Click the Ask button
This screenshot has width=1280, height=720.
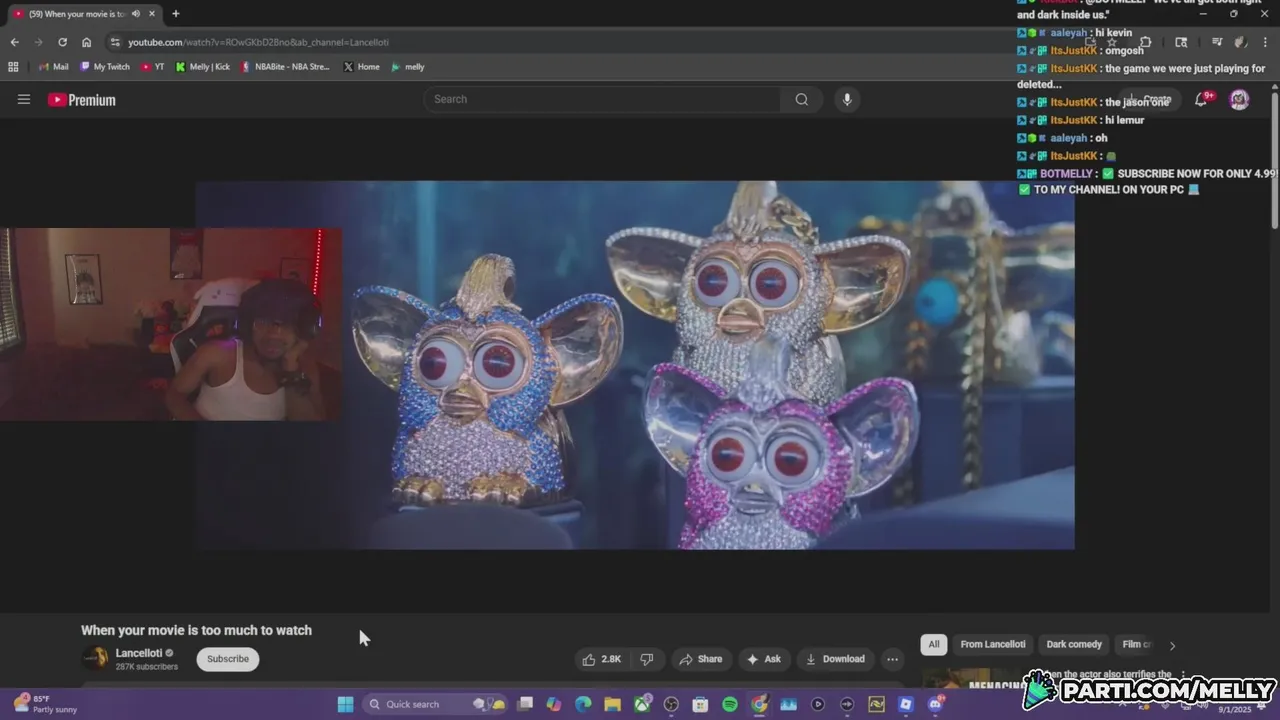coord(763,659)
